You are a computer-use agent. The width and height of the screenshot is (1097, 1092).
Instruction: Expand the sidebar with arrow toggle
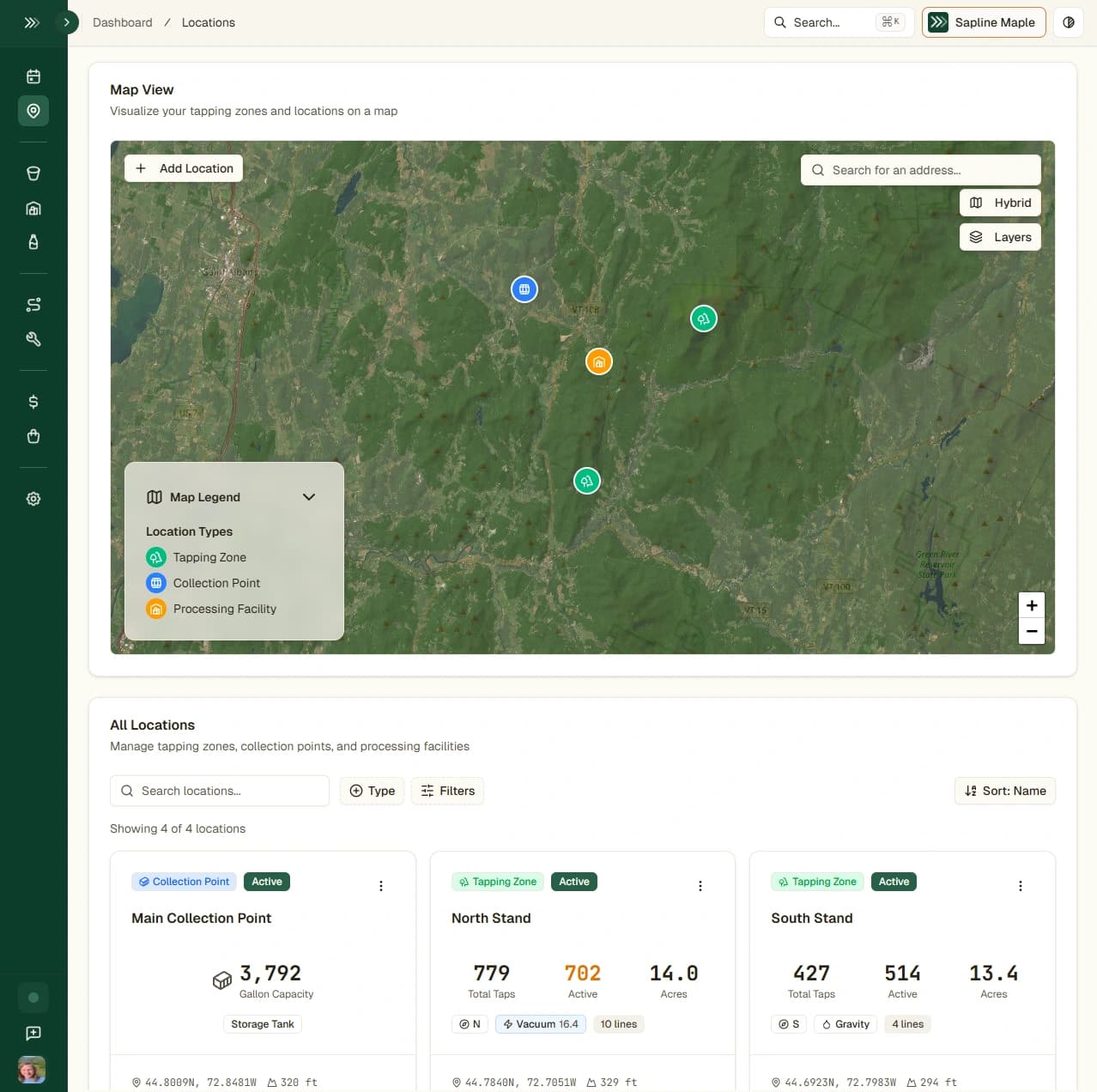point(66,22)
